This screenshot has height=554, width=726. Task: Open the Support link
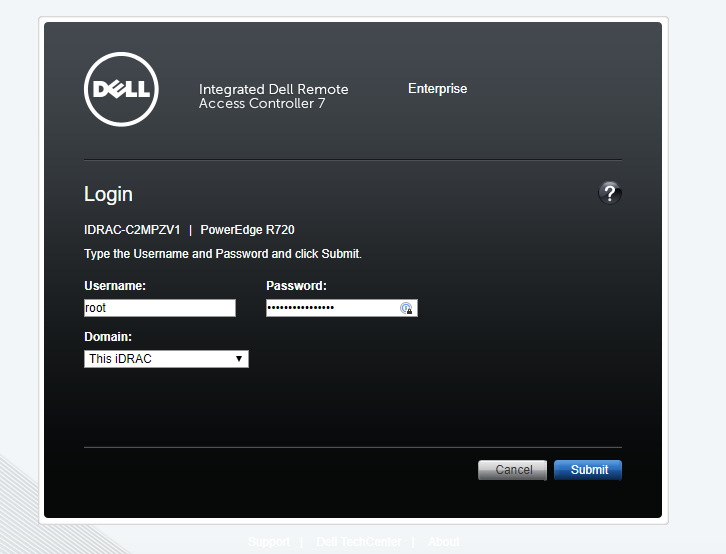(269, 542)
